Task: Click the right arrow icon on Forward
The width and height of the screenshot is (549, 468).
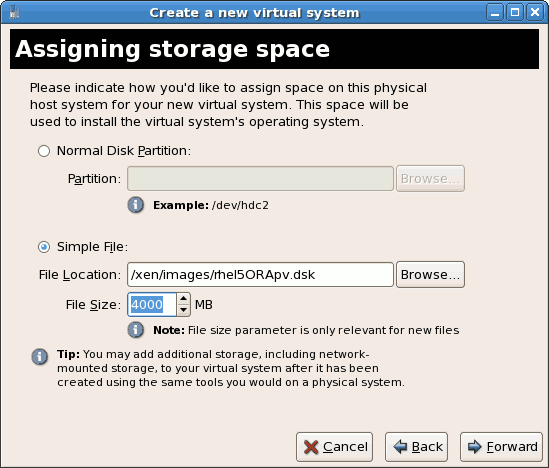Action: tap(475, 447)
